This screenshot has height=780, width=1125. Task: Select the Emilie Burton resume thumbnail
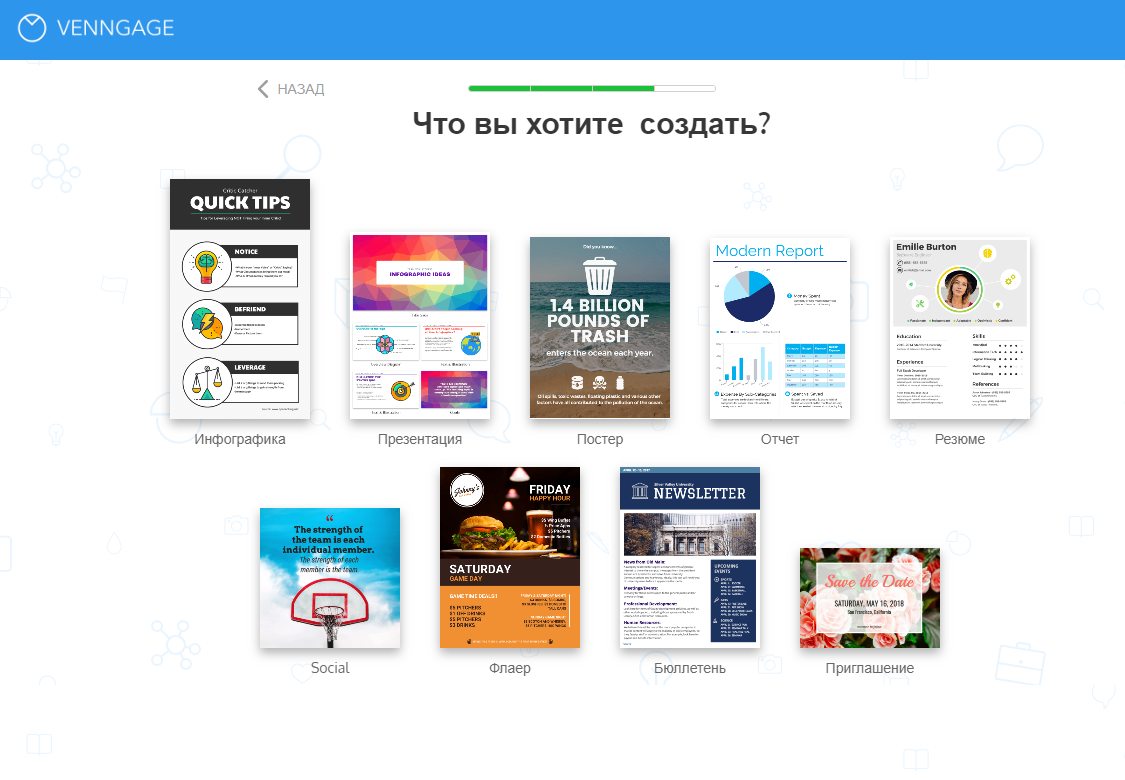click(x=960, y=328)
